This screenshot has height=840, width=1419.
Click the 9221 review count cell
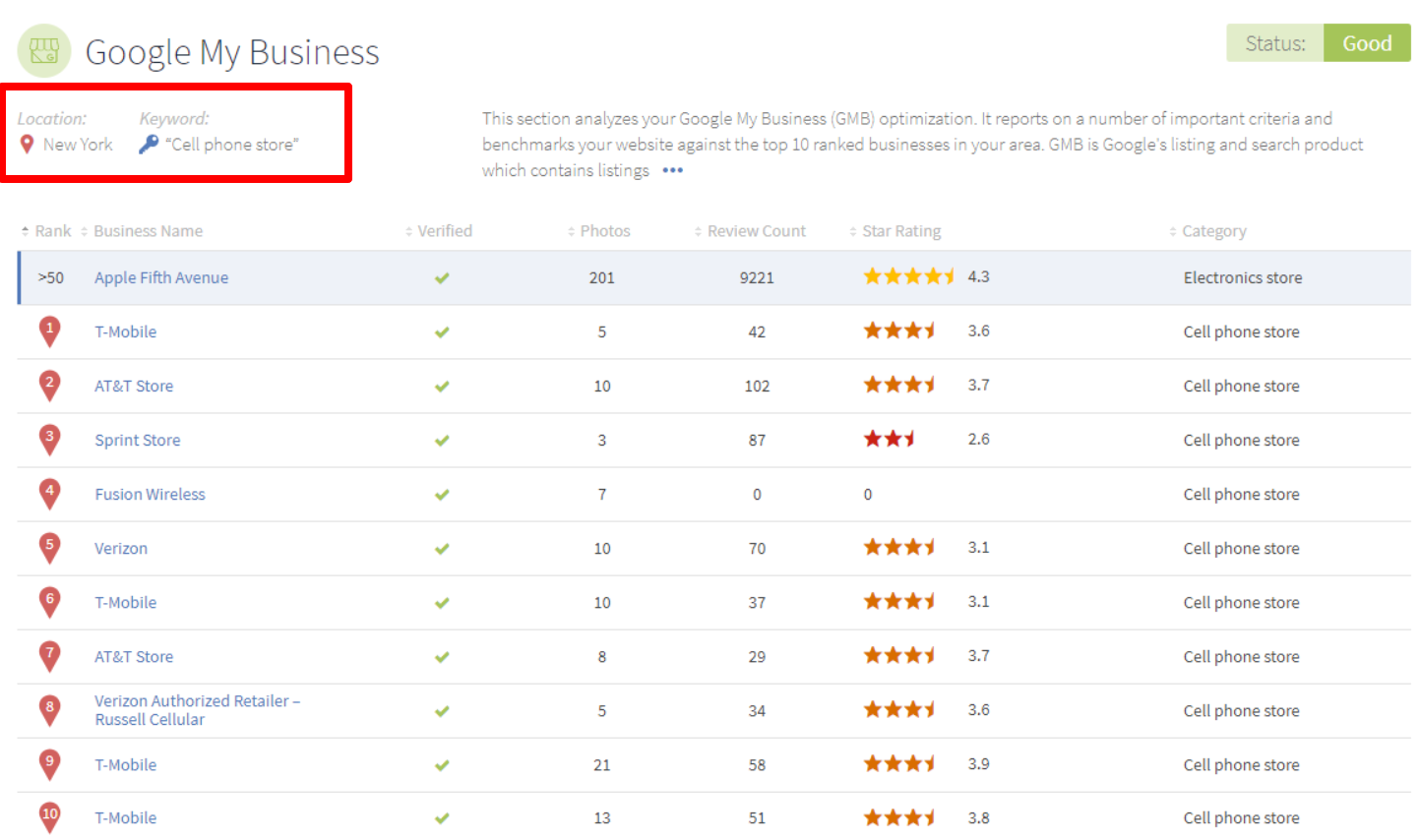coord(757,277)
